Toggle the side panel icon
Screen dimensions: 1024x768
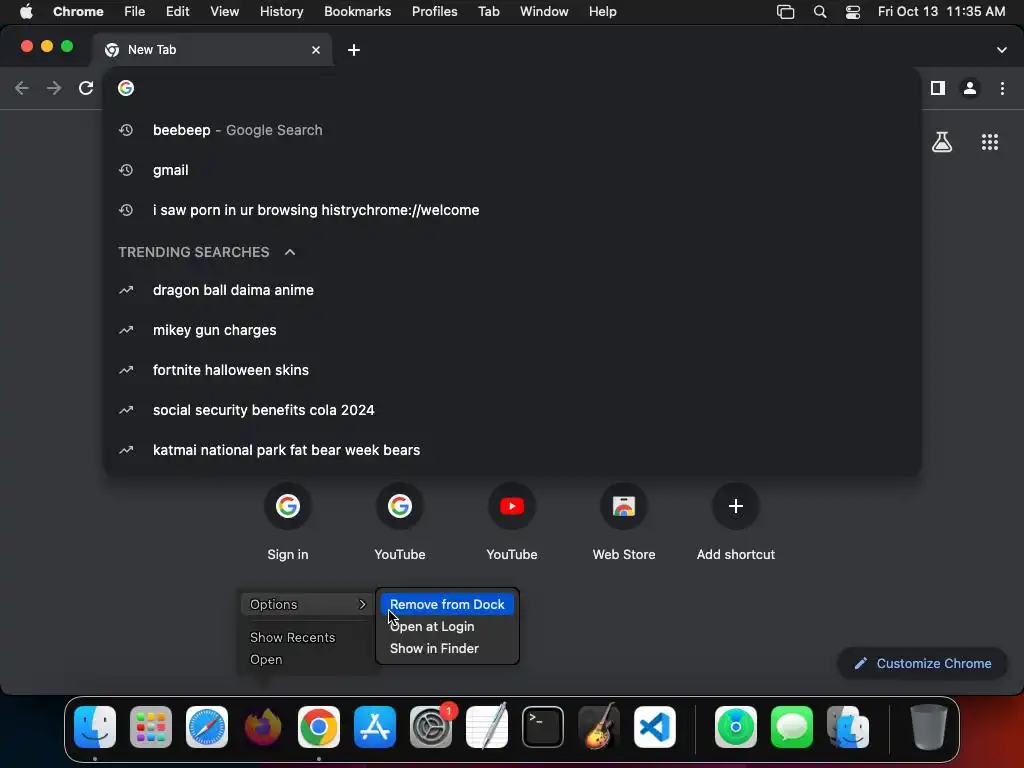pyautogui.click(x=938, y=88)
